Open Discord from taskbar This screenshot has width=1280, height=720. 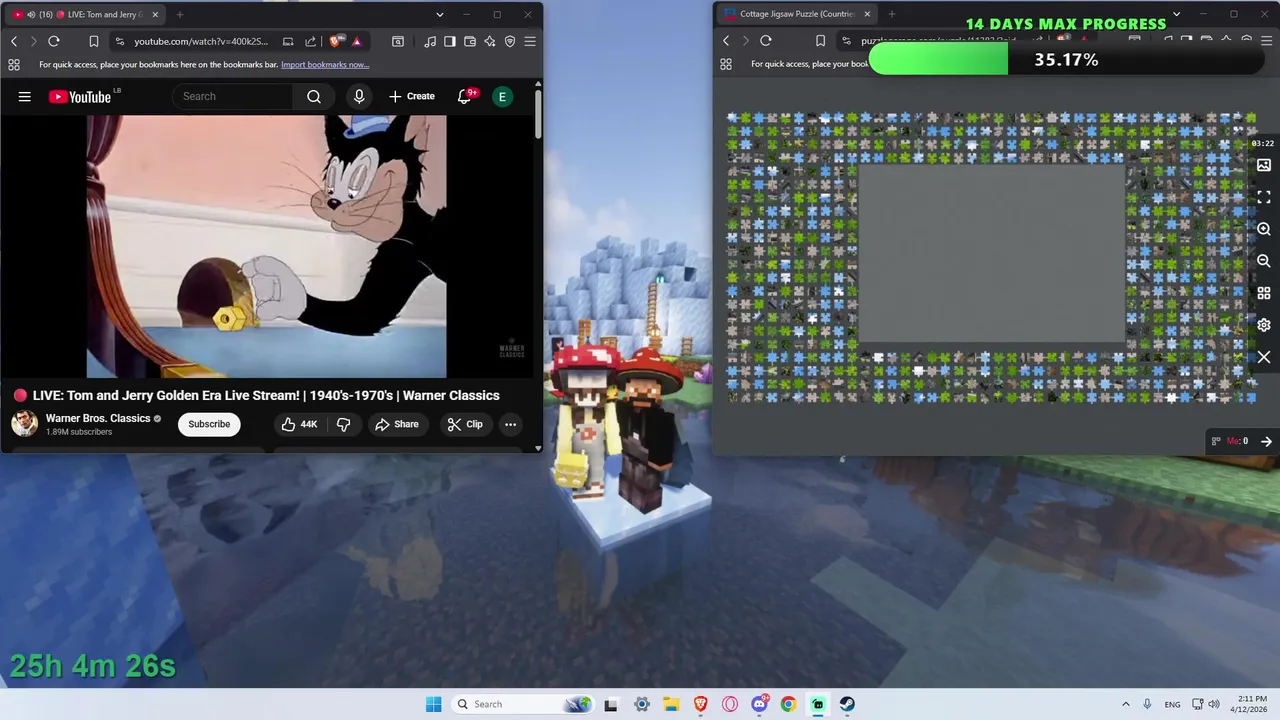coord(759,704)
